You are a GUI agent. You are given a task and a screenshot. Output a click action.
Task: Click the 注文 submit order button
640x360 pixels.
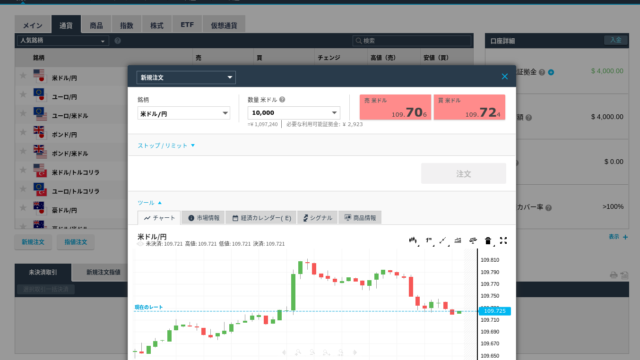point(463,173)
